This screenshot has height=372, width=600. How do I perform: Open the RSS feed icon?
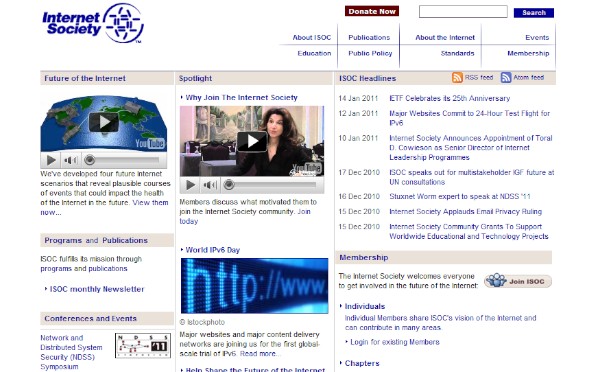457,77
